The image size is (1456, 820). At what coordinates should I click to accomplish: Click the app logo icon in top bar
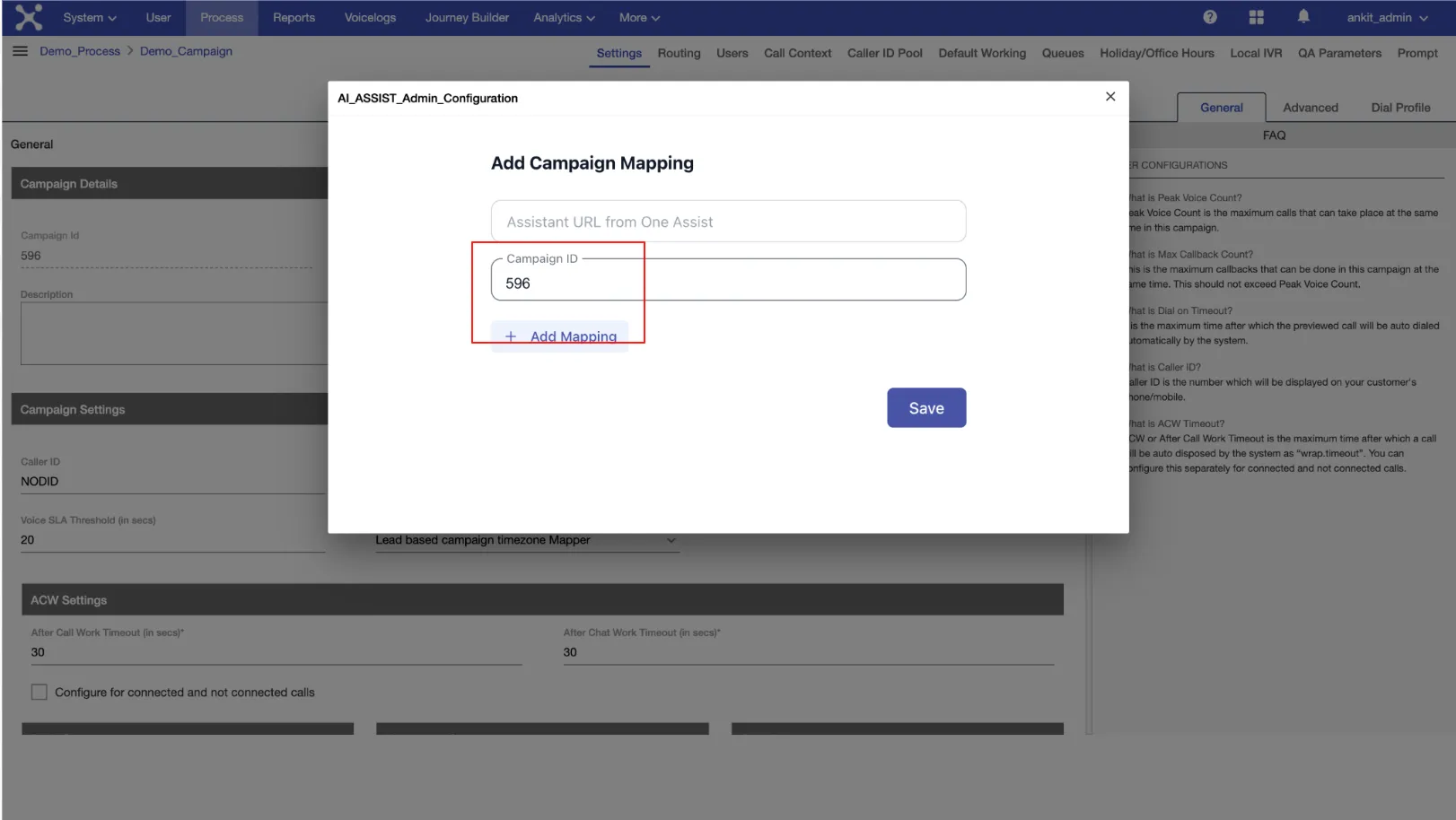29,17
